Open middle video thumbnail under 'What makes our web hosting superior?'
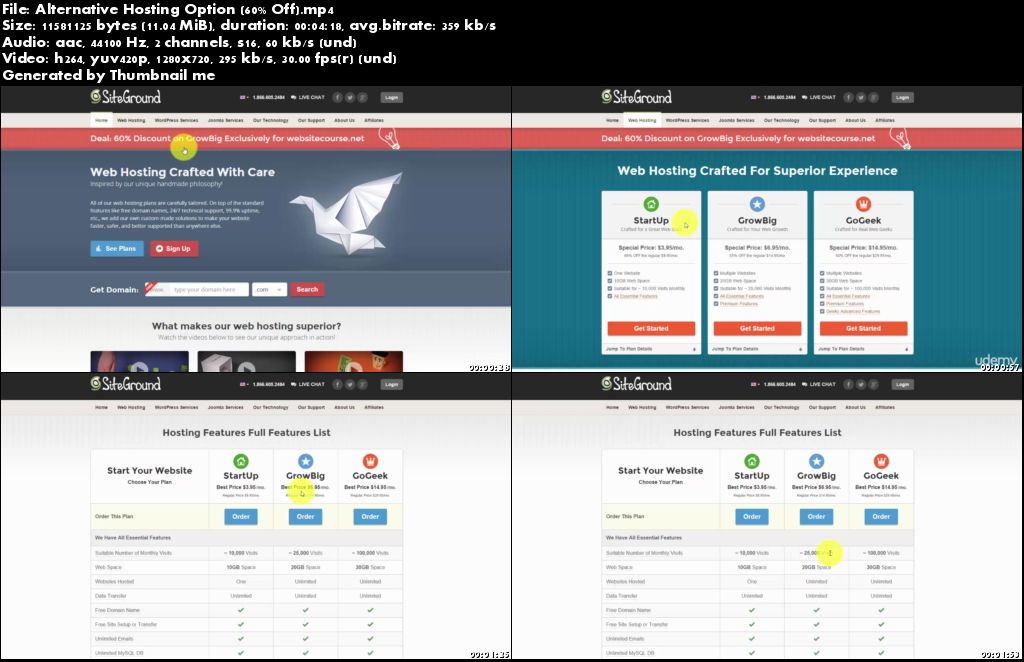Image resolution: width=1024 pixels, height=662 pixels. click(246, 362)
